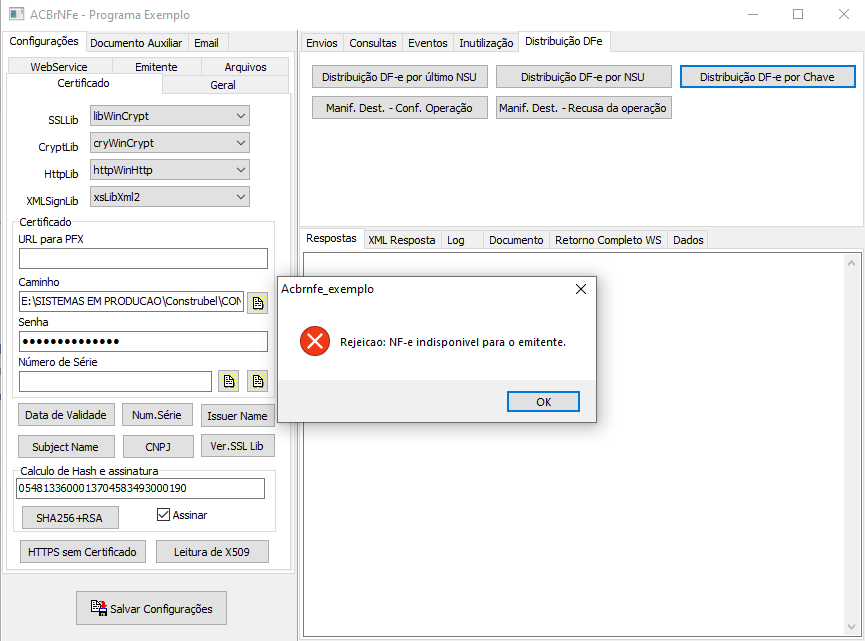865x641 pixels.
Task: Open the XMLSignLib dropdown
Action: (x=170, y=197)
